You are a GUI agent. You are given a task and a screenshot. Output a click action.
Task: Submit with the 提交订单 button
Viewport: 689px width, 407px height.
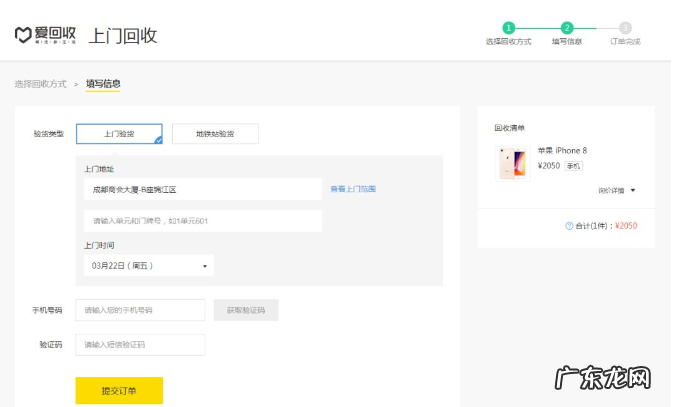pyautogui.click(x=119, y=390)
